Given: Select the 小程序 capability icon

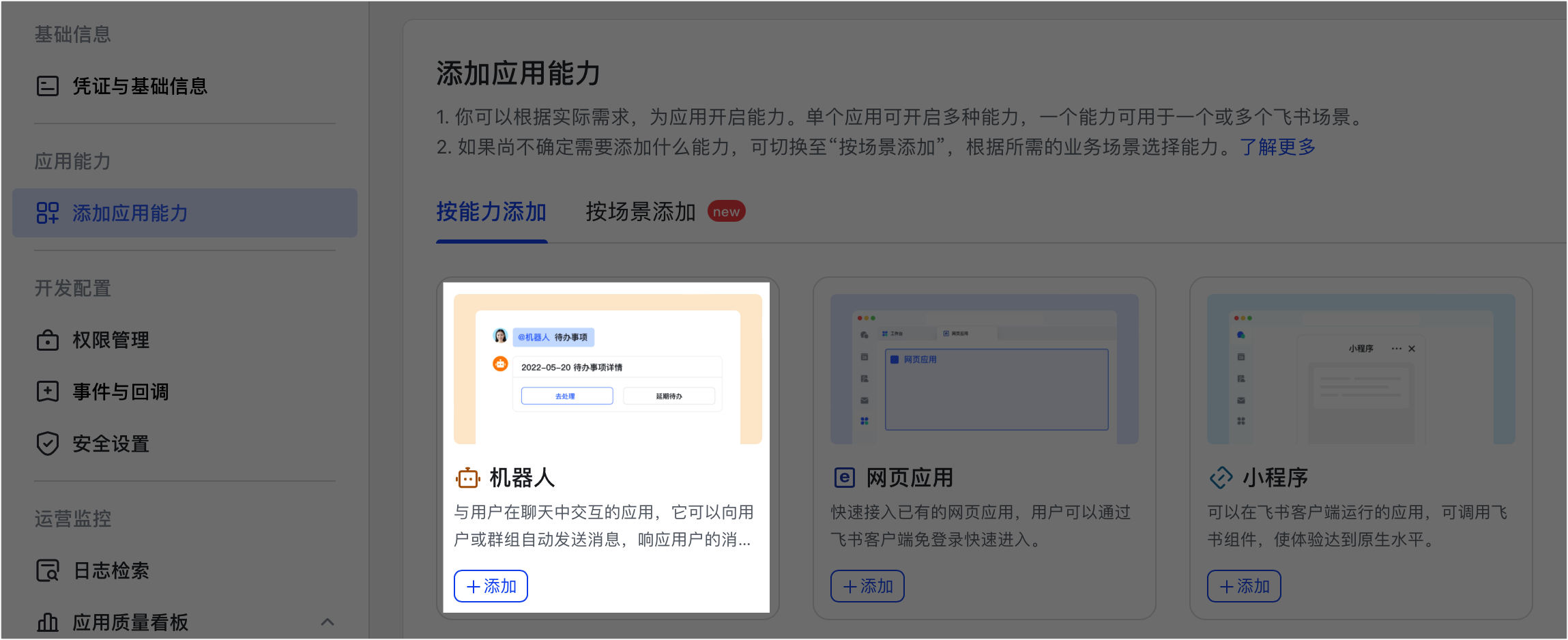Looking at the screenshot, I should (x=1221, y=478).
